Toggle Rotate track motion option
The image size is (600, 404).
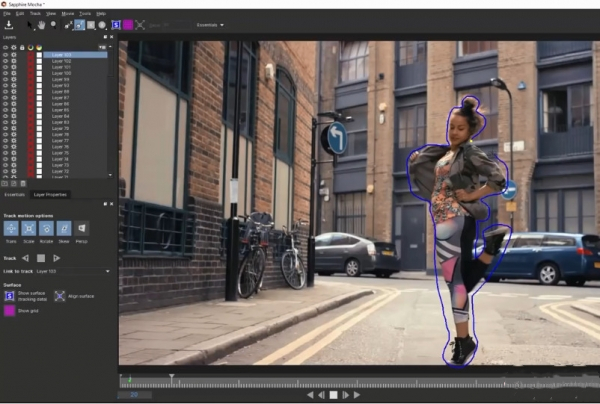46,230
